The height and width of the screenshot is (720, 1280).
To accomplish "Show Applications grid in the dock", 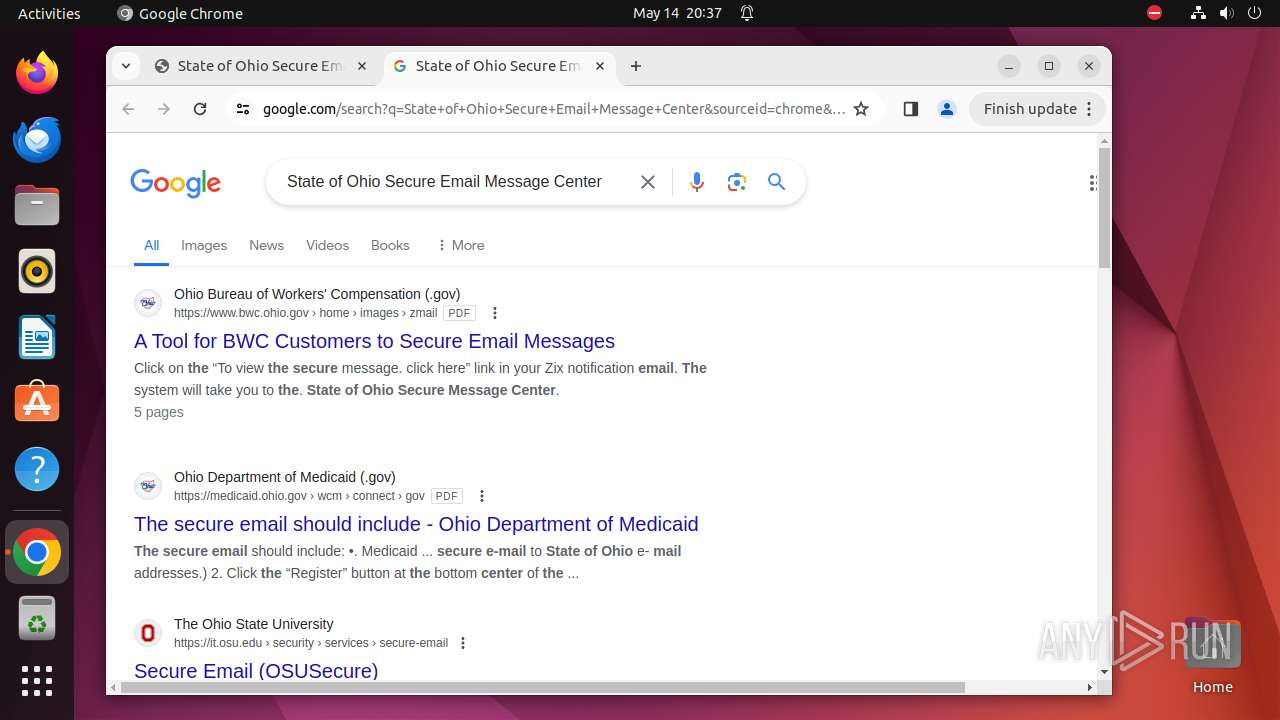I will (x=37, y=681).
